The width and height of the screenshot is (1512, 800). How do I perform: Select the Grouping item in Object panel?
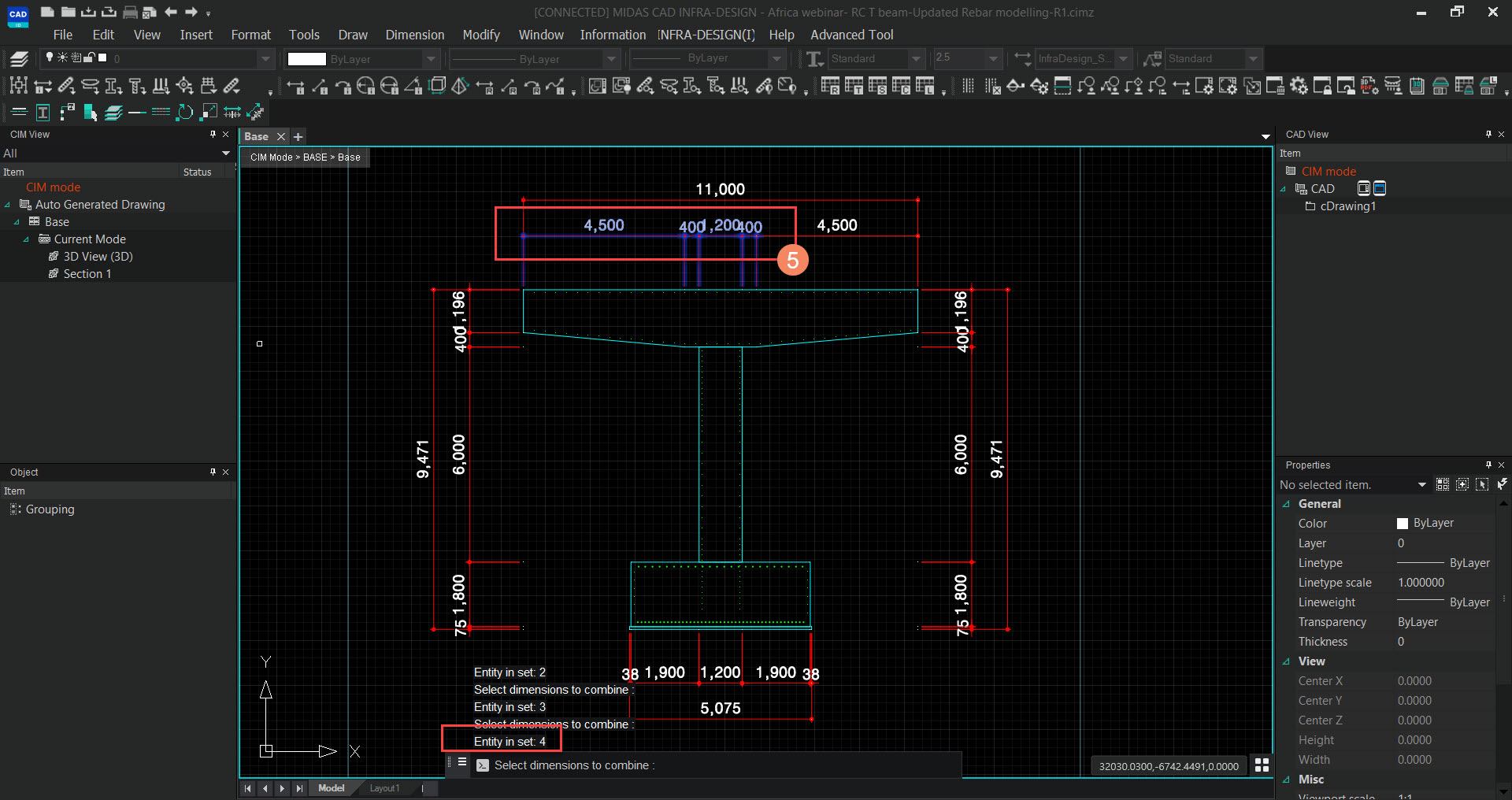50,509
